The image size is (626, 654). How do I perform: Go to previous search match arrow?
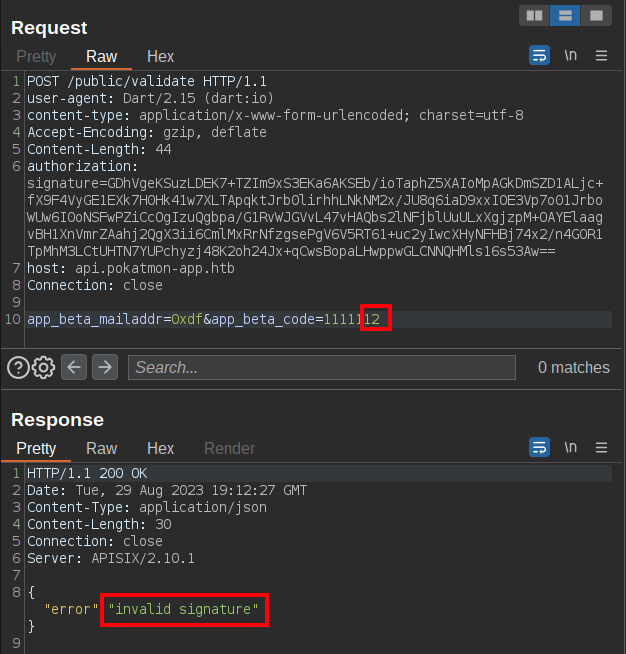pyautogui.click(x=74, y=367)
